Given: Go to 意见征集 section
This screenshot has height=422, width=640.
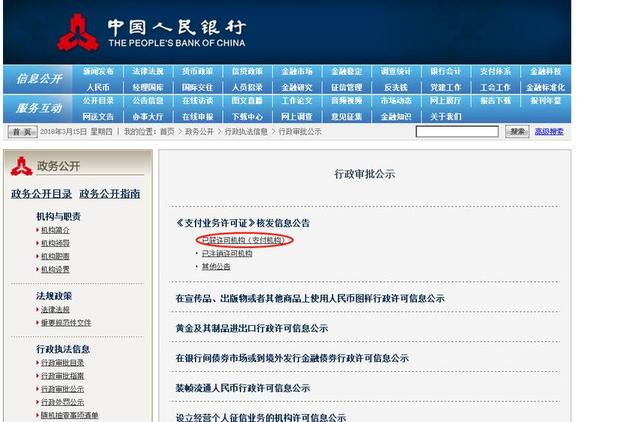Looking at the screenshot, I should coord(347,117).
